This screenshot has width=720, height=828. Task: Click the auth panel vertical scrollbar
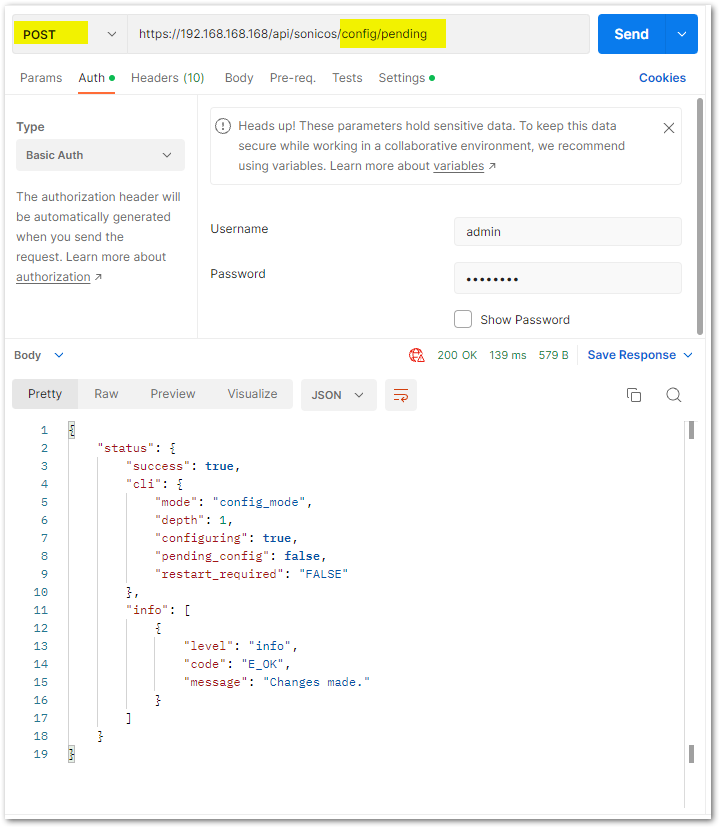point(700,217)
